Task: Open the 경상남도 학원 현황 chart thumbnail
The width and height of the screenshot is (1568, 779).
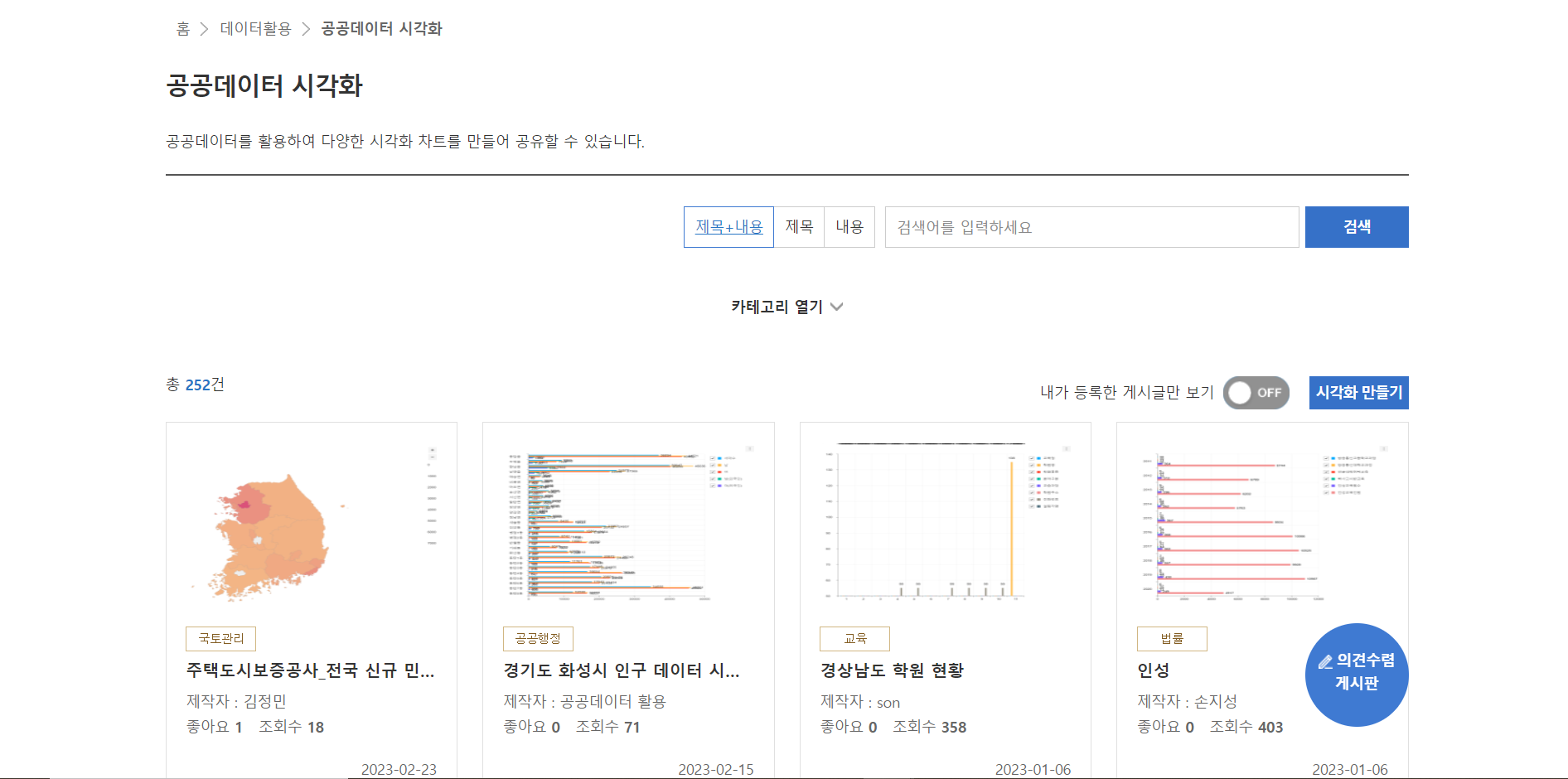Action: [x=945, y=522]
